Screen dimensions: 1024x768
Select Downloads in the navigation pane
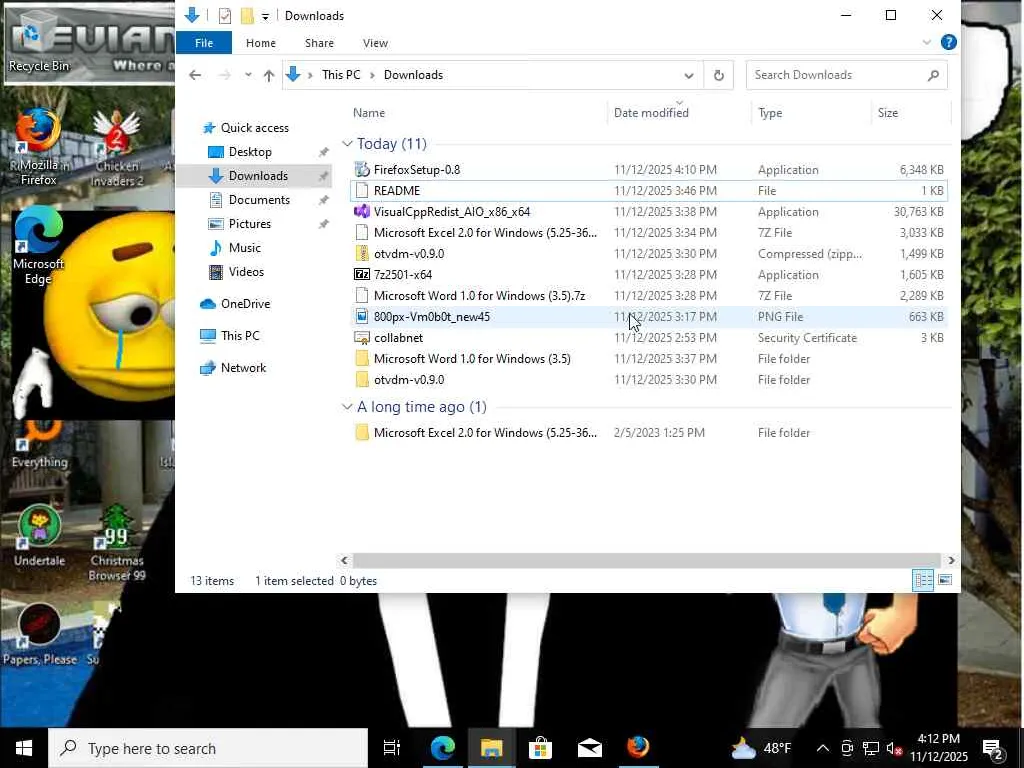(255, 176)
